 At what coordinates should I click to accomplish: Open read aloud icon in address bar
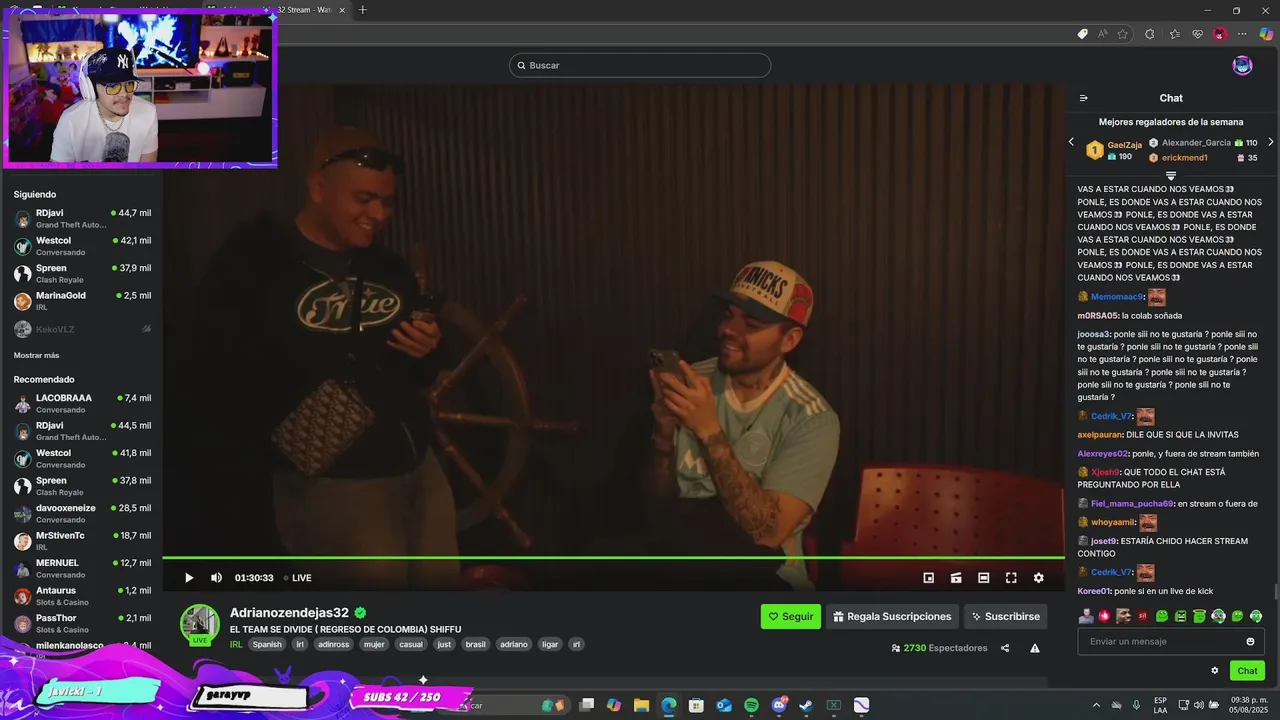click(x=1102, y=34)
